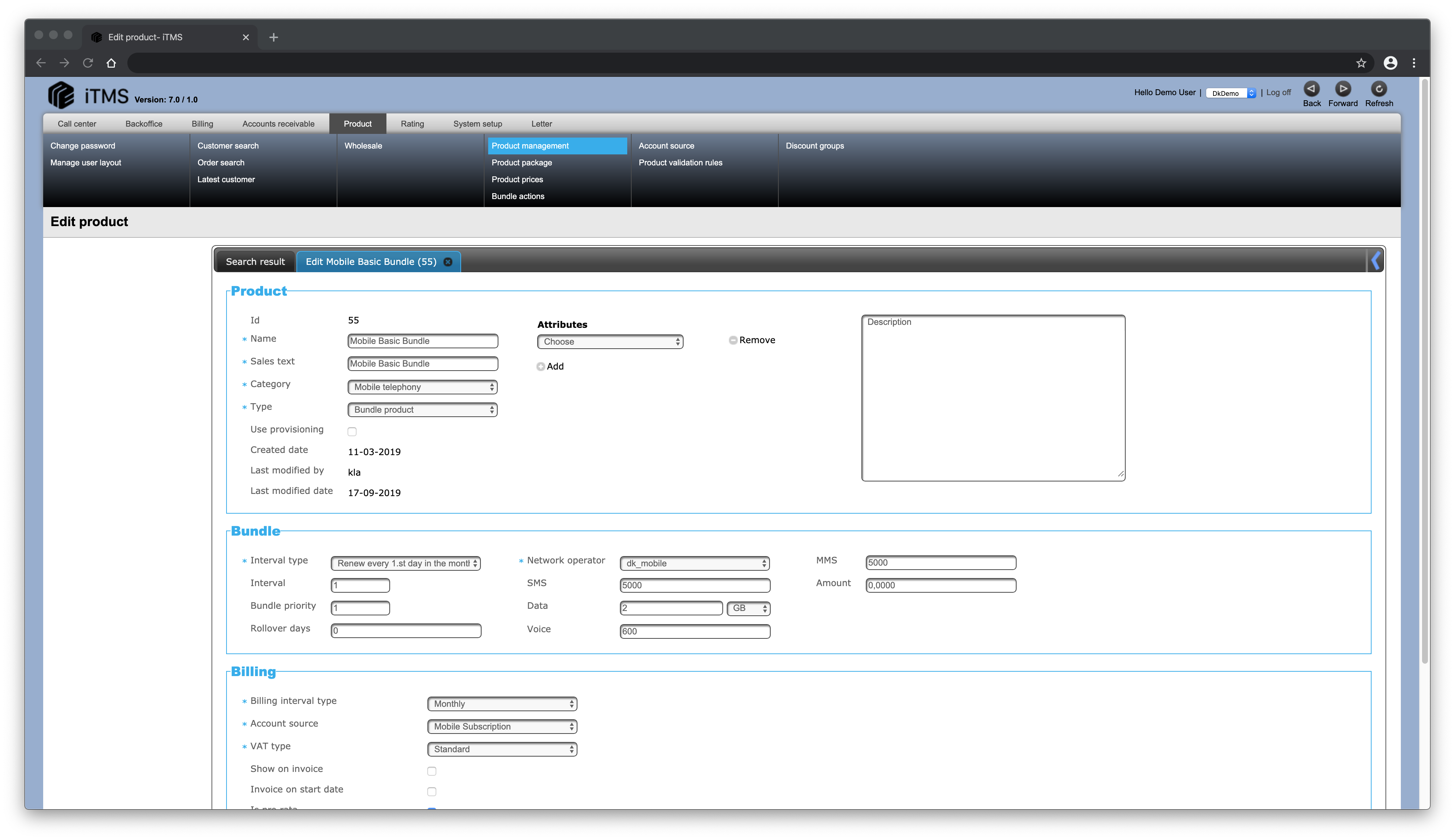Open Bundle actions submenu item
This screenshot has height=840, width=1455.
pyautogui.click(x=517, y=196)
